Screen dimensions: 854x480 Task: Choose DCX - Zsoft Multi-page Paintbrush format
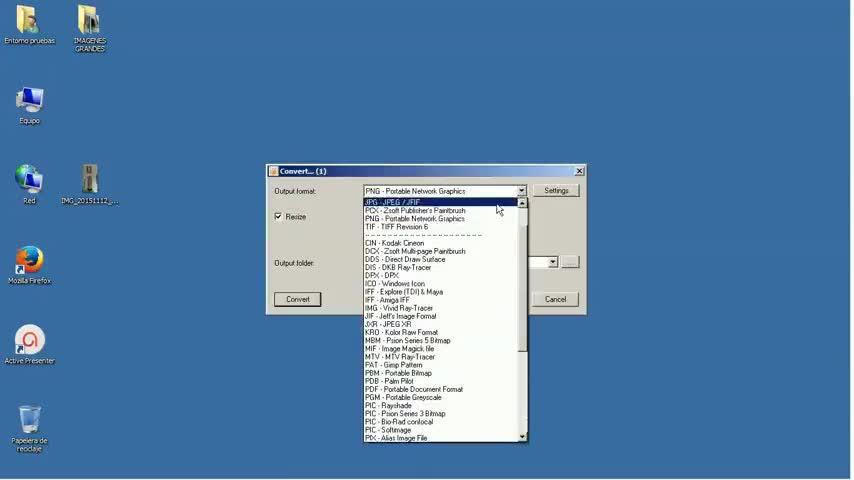tap(441, 251)
